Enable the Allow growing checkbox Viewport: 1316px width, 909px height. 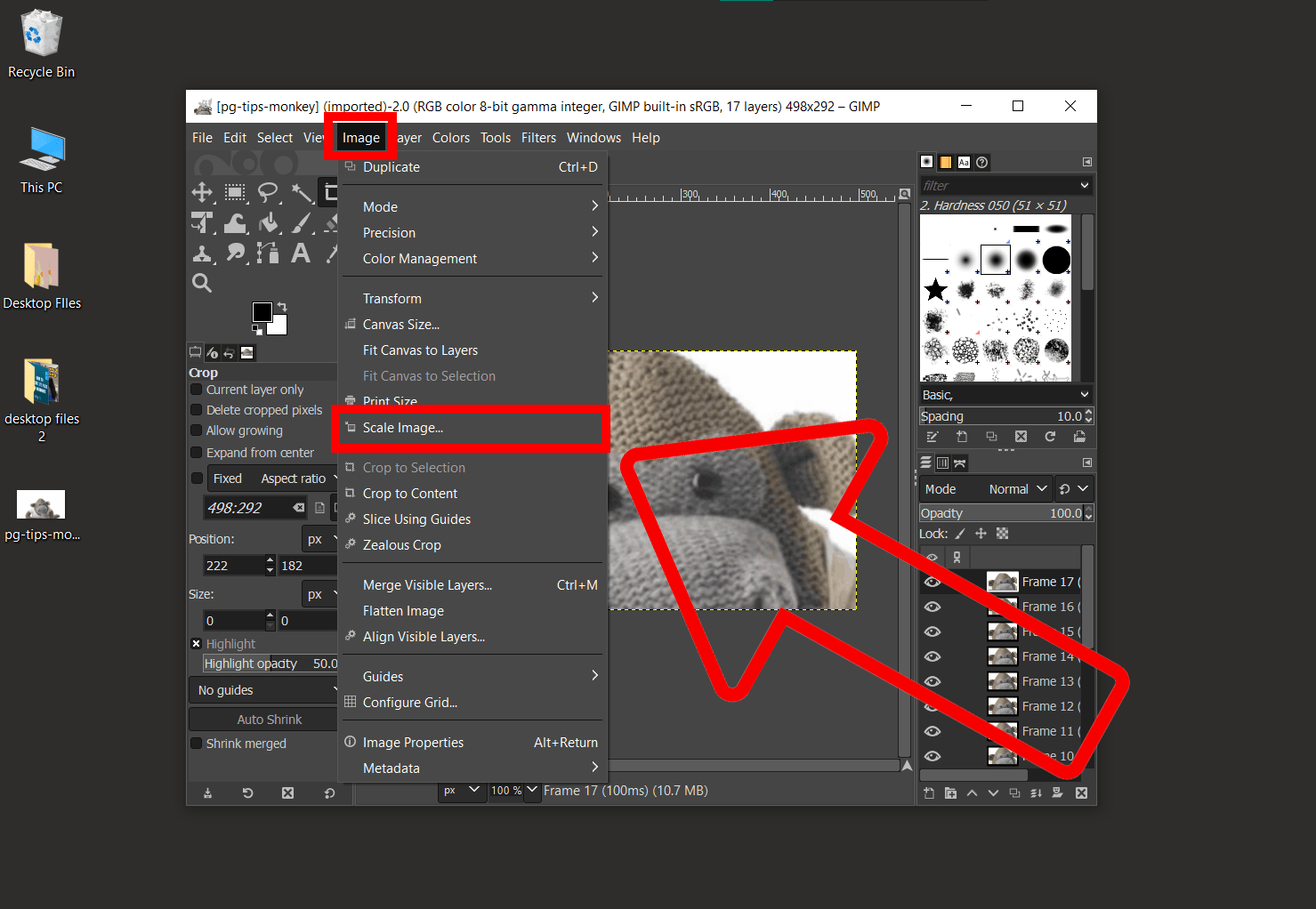(x=197, y=430)
